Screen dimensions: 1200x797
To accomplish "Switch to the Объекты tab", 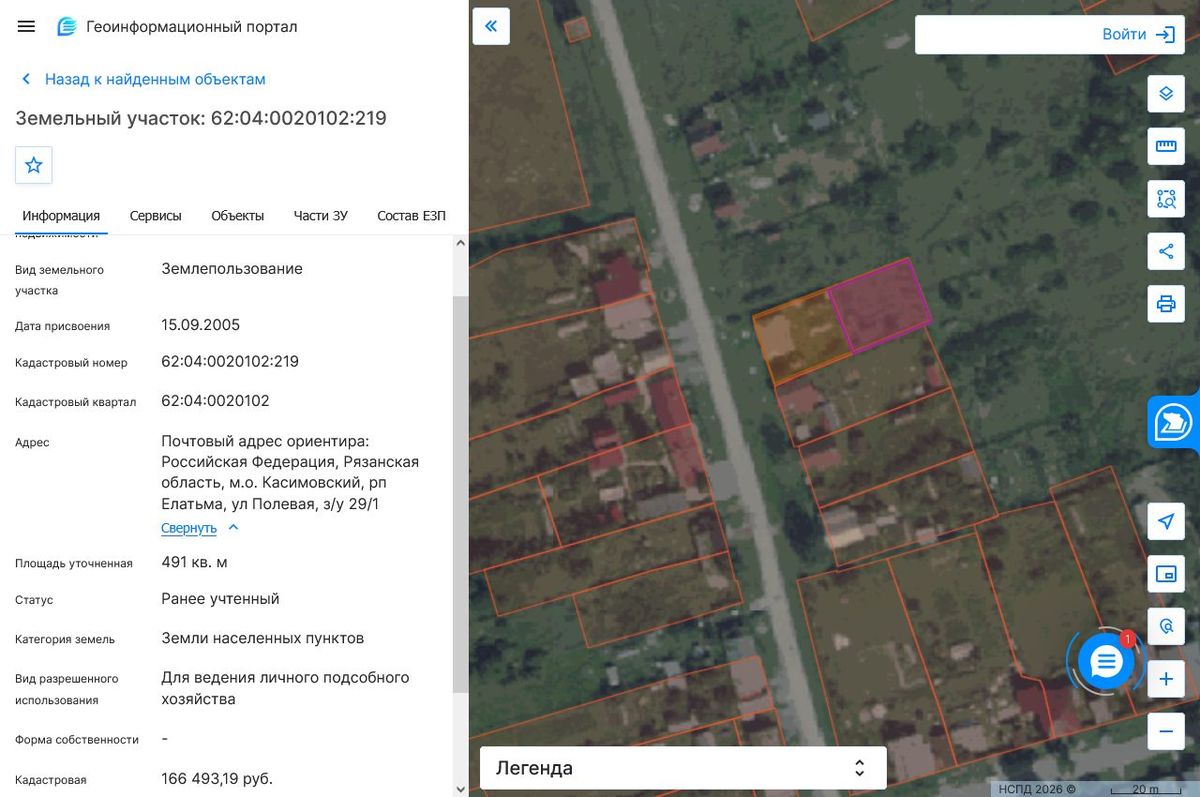I will (x=238, y=216).
